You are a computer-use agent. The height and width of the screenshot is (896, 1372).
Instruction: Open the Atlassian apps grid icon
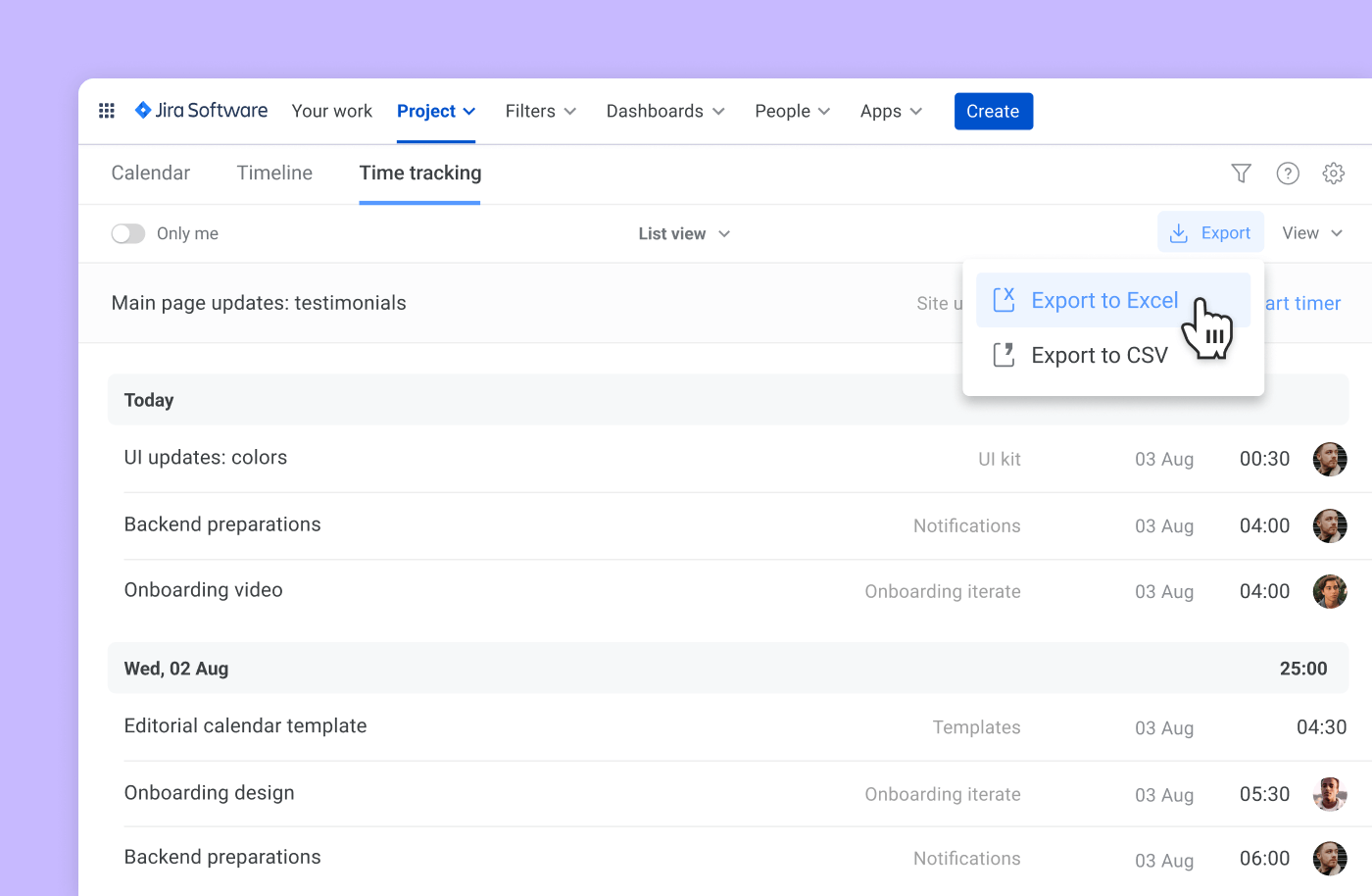(x=106, y=111)
